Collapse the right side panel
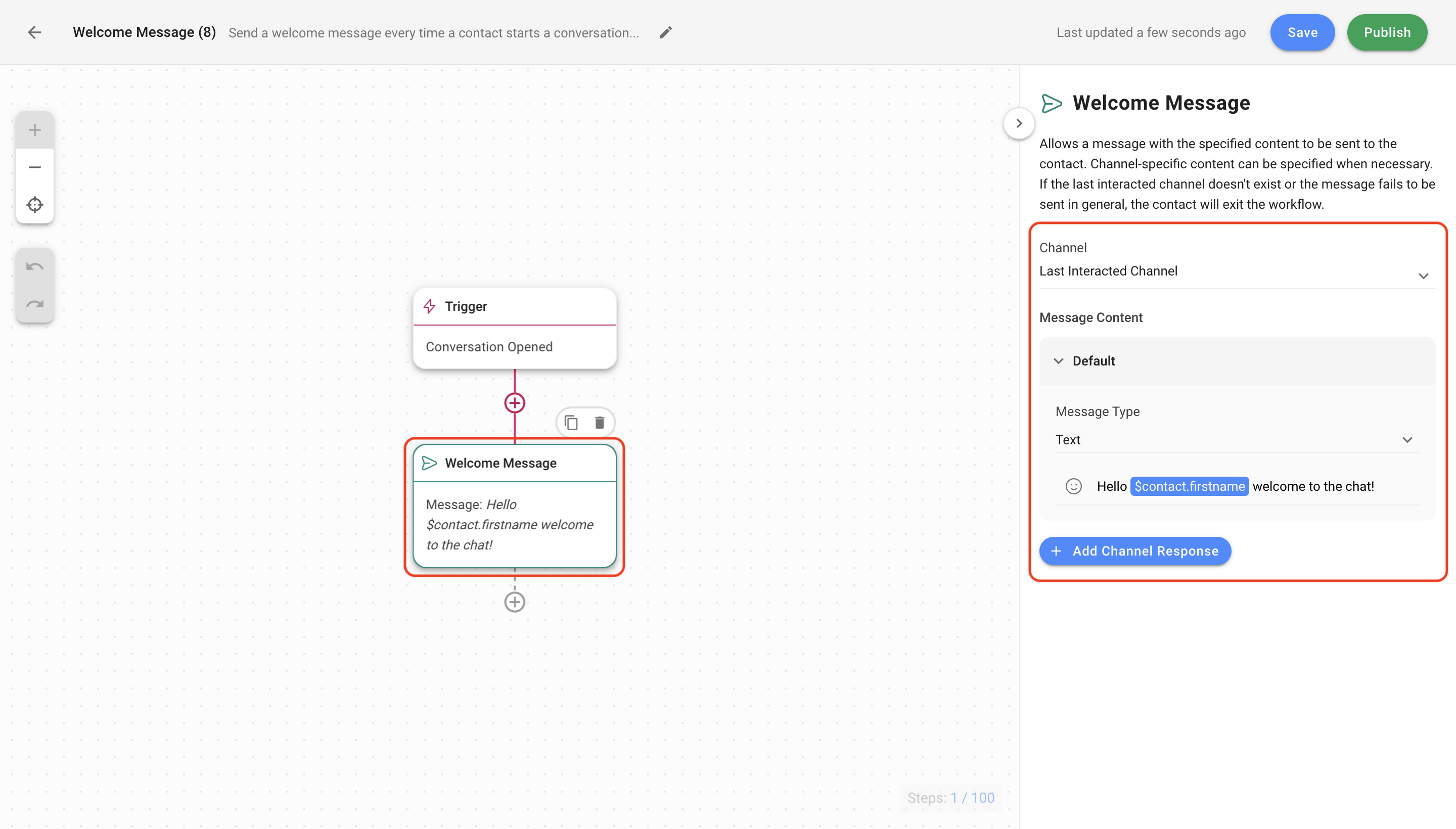1456x829 pixels. click(1019, 123)
